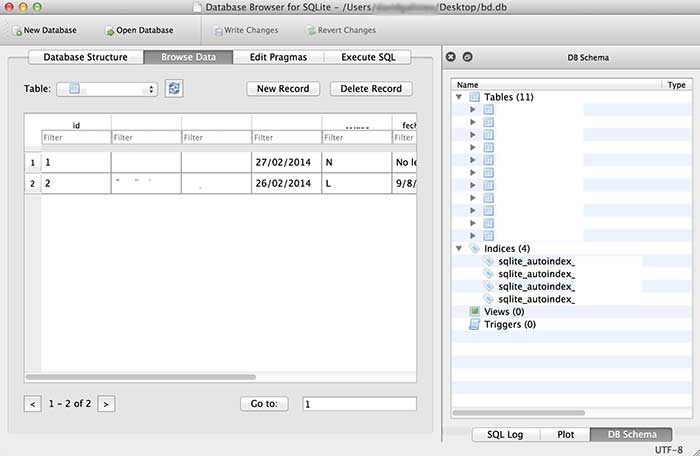Click the UTF-8 encoding label in the status bar
This screenshot has height=456, width=700.
[668, 450]
